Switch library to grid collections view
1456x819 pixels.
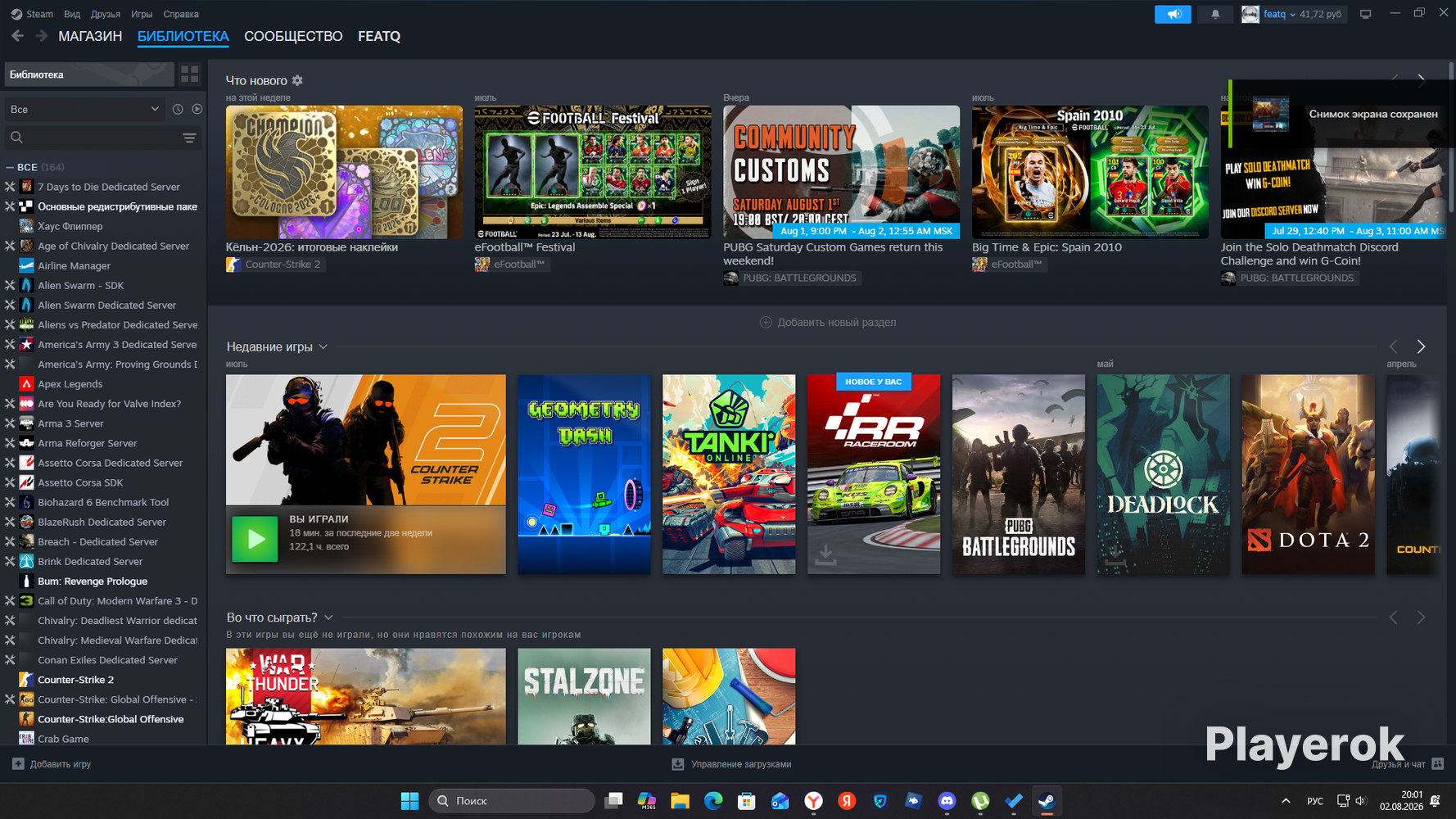click(190, 75)
